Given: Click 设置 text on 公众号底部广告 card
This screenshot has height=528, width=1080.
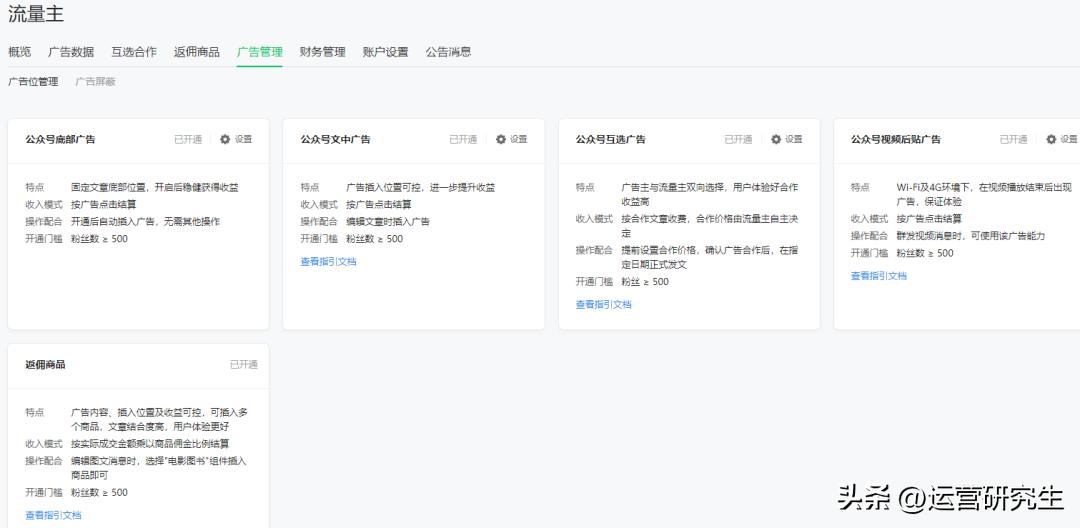Looking at the screenshot, I should tap(244, 139).
